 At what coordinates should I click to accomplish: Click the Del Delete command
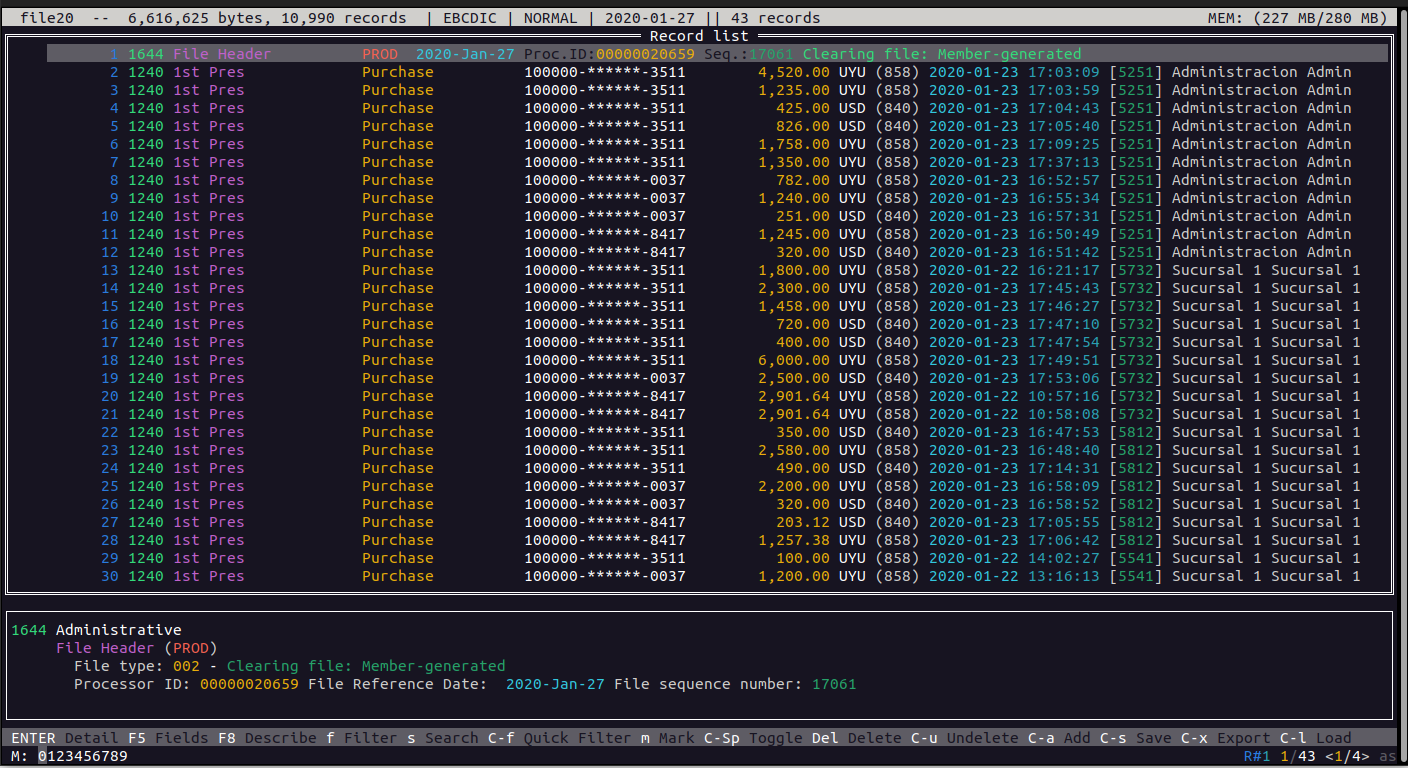[856, 738]
